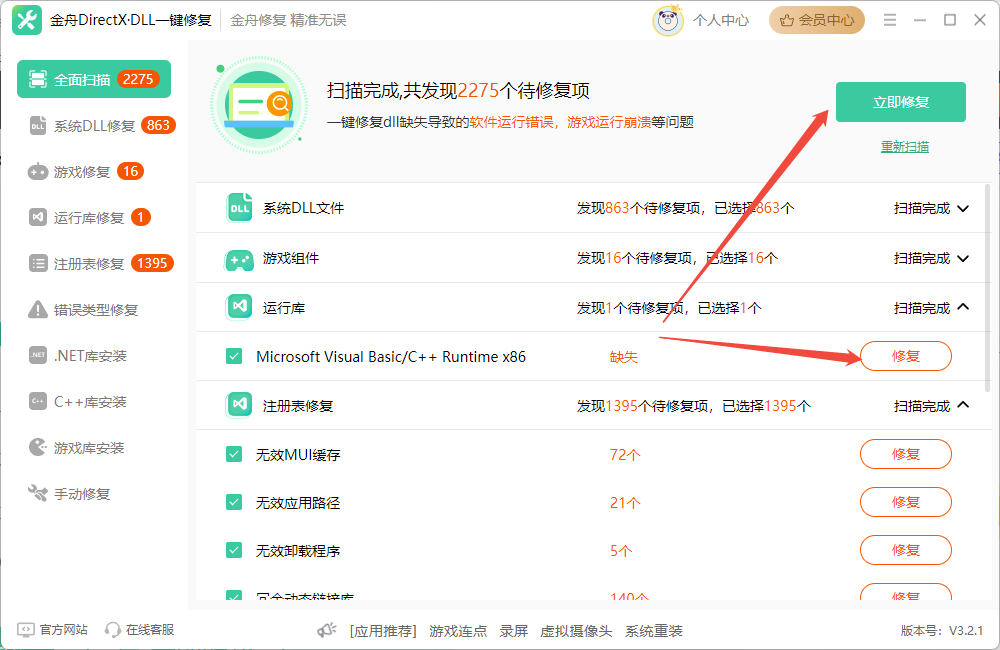The width and height of the screenshot is (1000, 650).
Task: Collapse the 运行库 section chevron
Action: point(964,307)
